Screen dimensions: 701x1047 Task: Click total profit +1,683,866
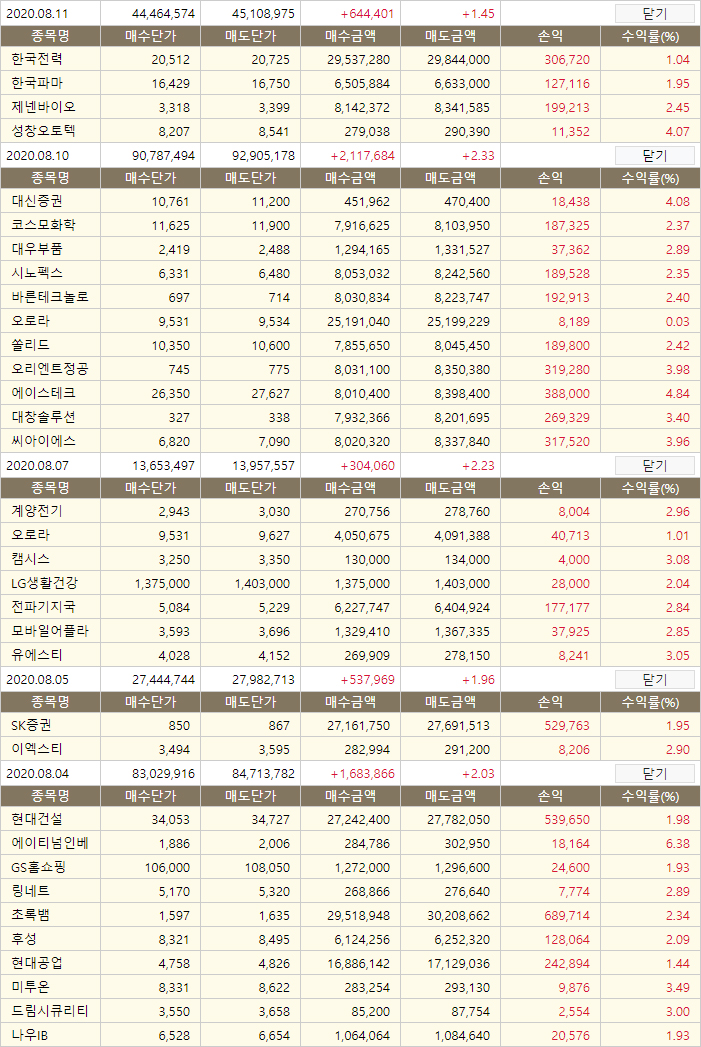click(363, 774)
